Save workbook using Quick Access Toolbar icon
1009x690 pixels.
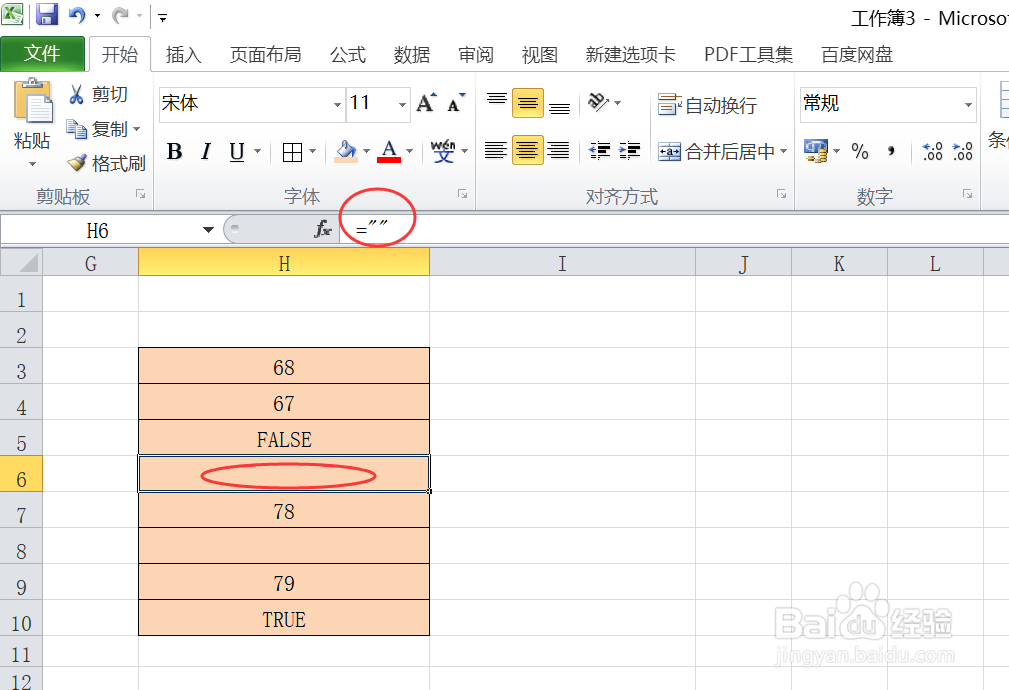pos(45,13)
